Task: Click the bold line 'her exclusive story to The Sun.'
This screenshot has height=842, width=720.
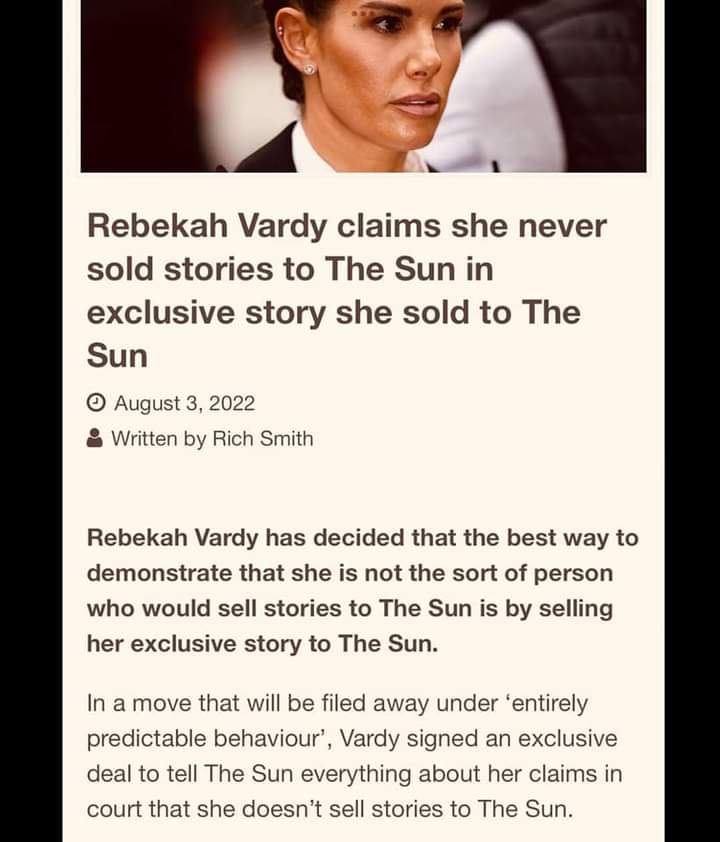Action: pyautogui.click(x=262, y=643)
